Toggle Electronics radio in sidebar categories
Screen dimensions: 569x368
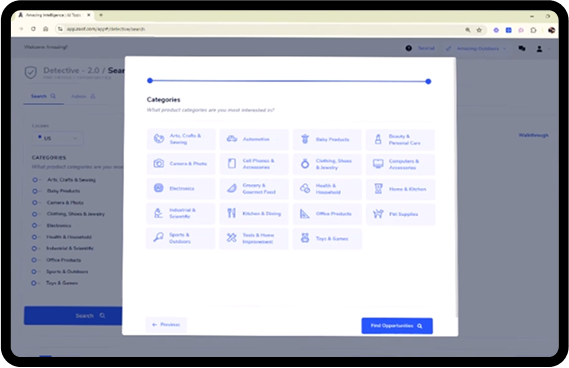tap(34, 225)
